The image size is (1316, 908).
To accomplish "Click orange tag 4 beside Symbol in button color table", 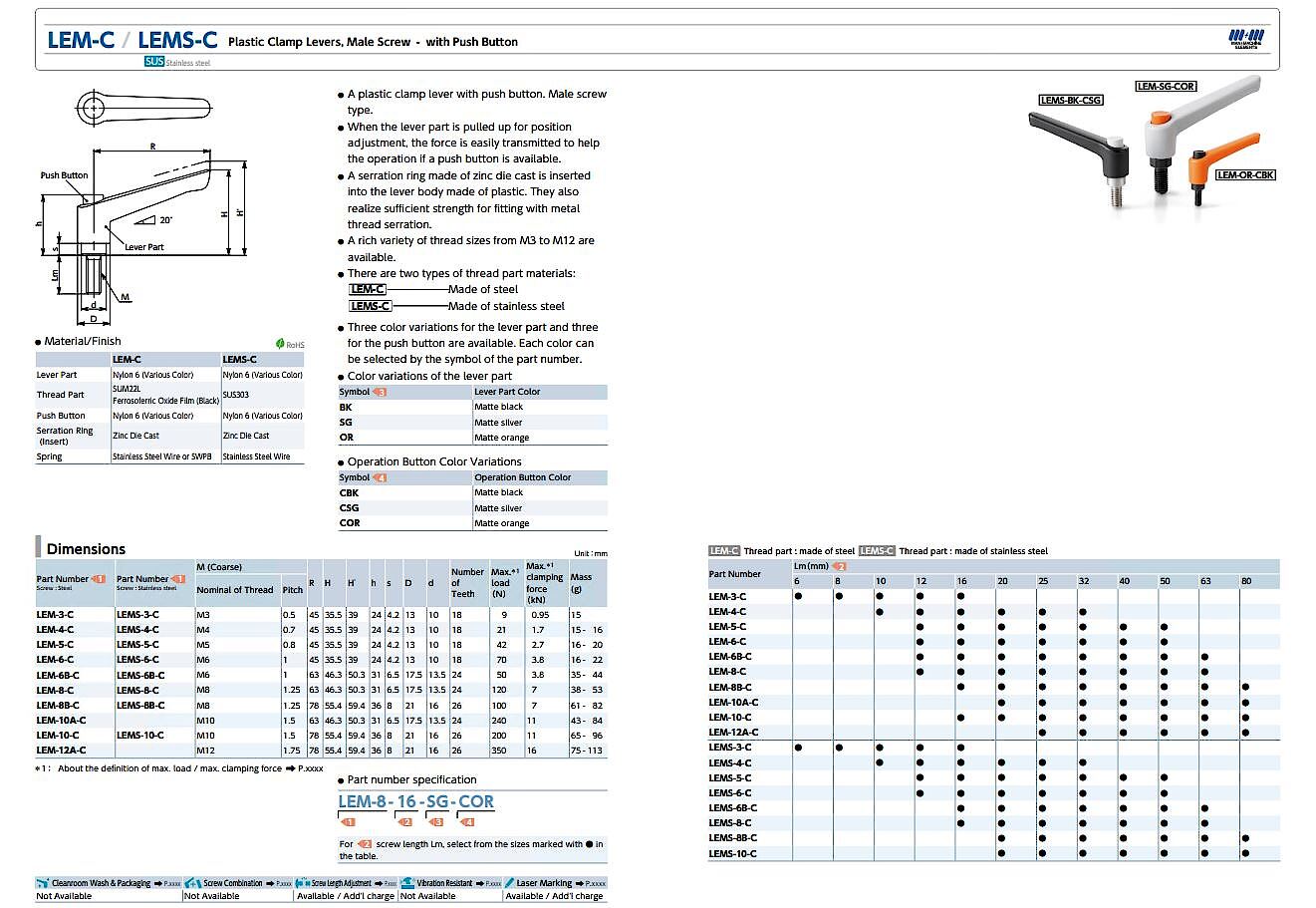I will click(x=380, y=477).
